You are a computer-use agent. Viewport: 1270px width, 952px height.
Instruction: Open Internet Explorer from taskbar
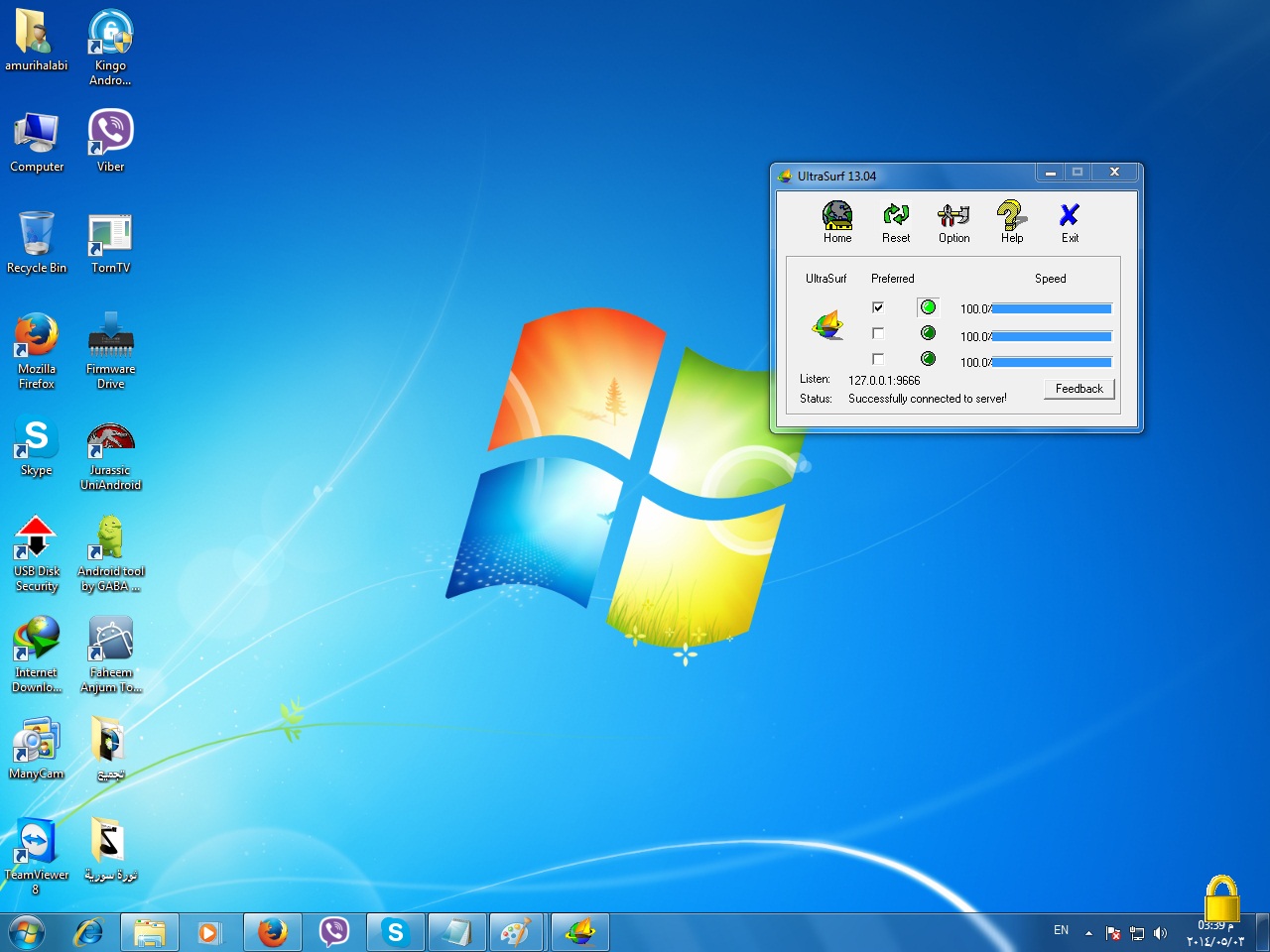88,932
